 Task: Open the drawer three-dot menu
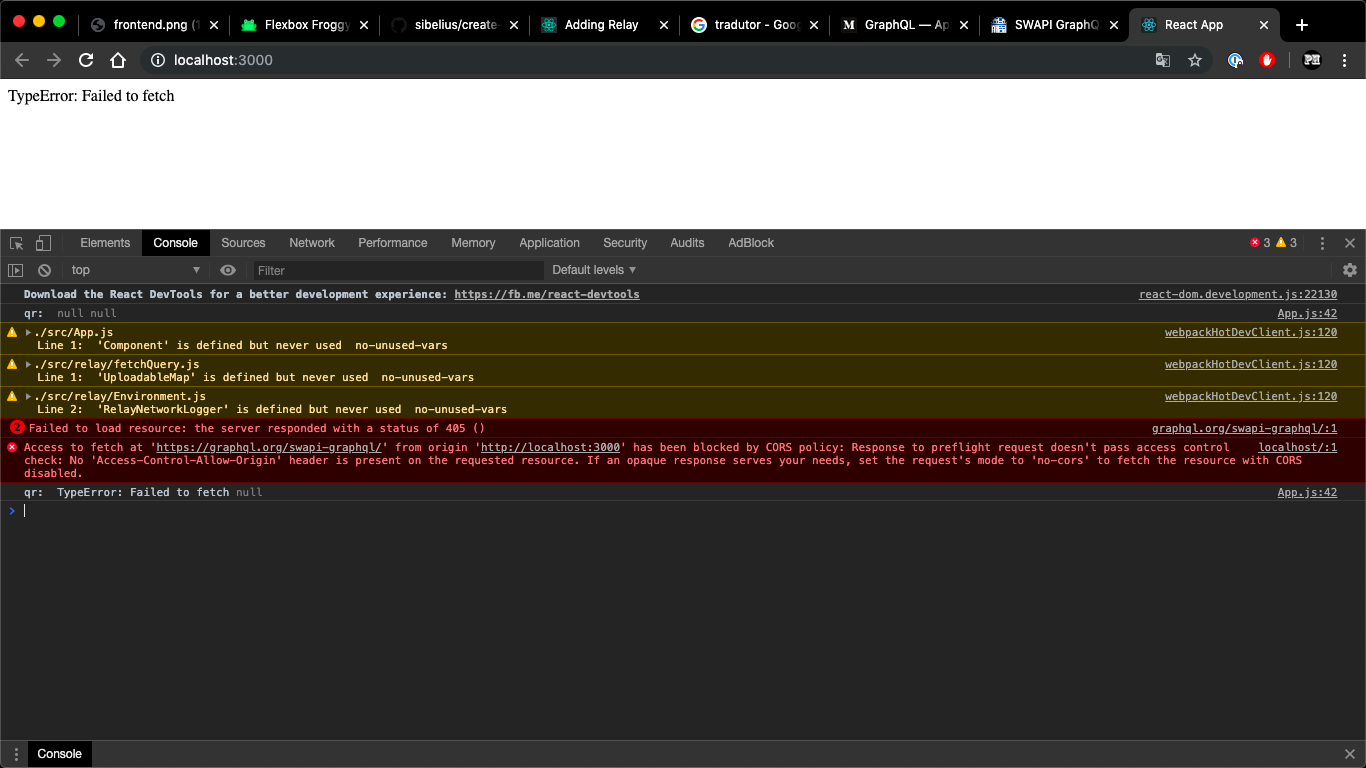pos(15,754)
